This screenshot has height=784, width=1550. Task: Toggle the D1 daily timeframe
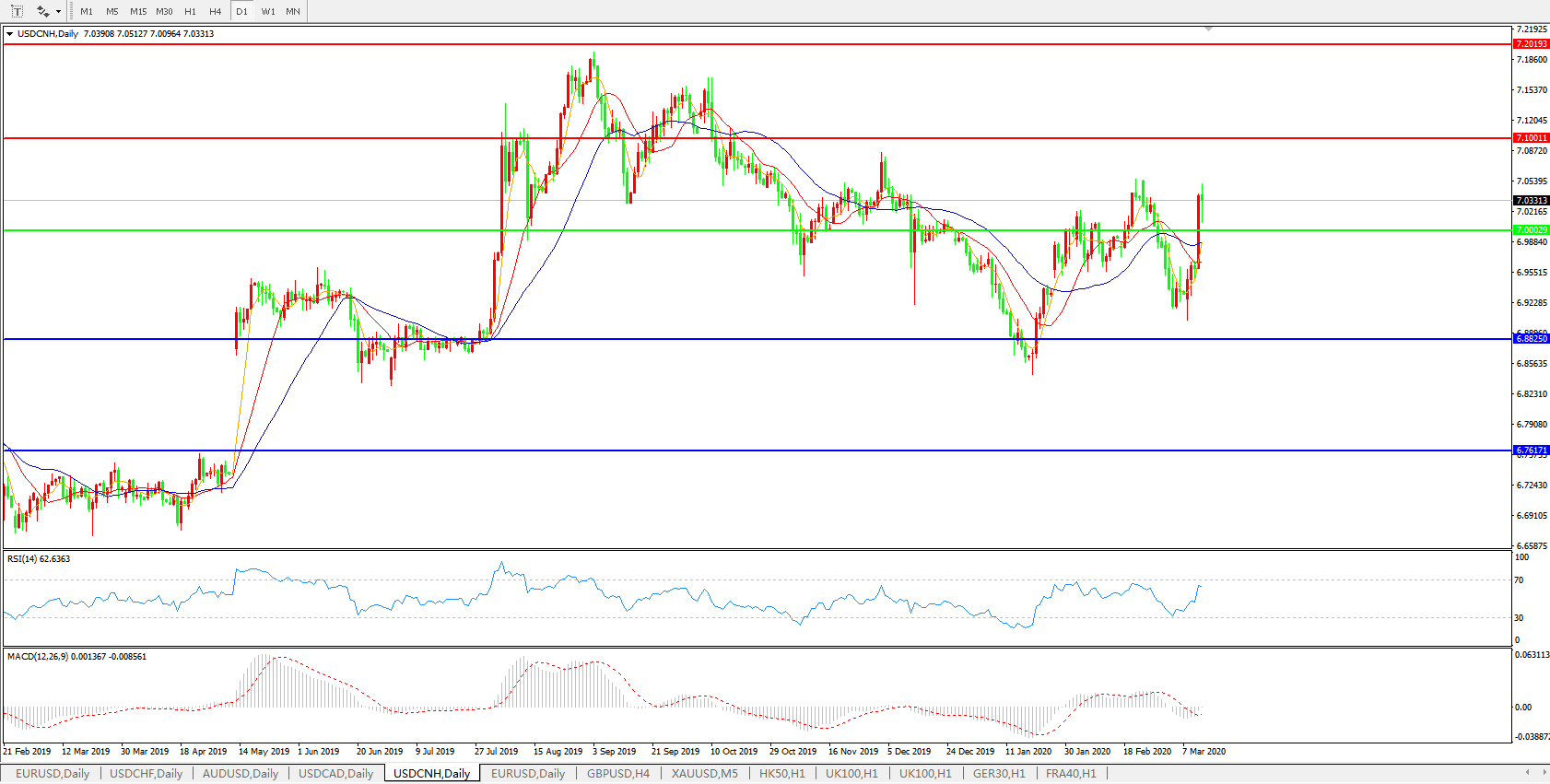click(241, 12)
